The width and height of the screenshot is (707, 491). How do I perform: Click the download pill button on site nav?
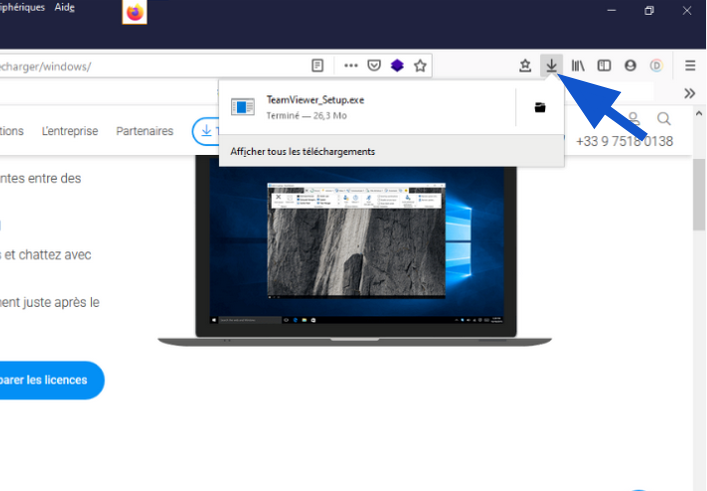(206, 131)
